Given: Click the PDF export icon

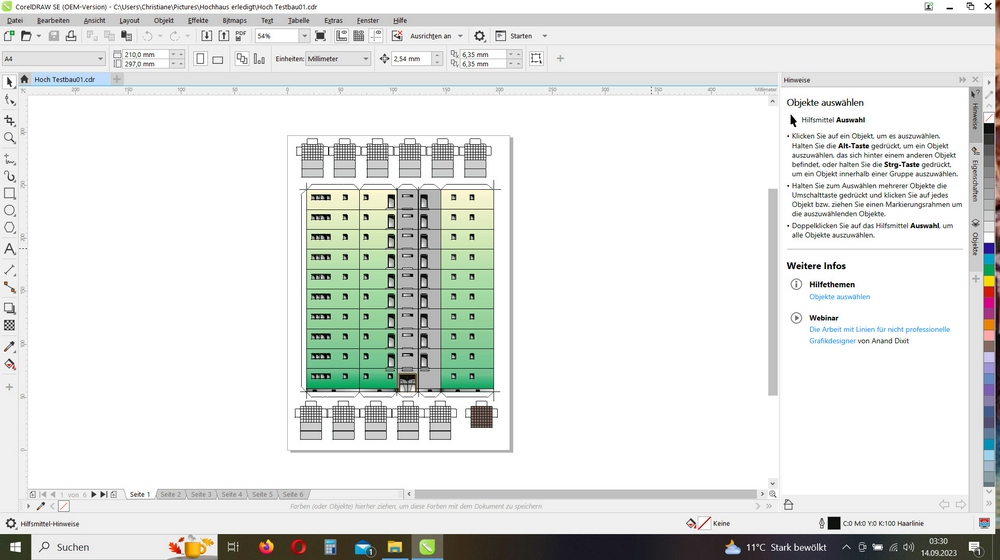Looking at the screenshot, I should (240, 36).
